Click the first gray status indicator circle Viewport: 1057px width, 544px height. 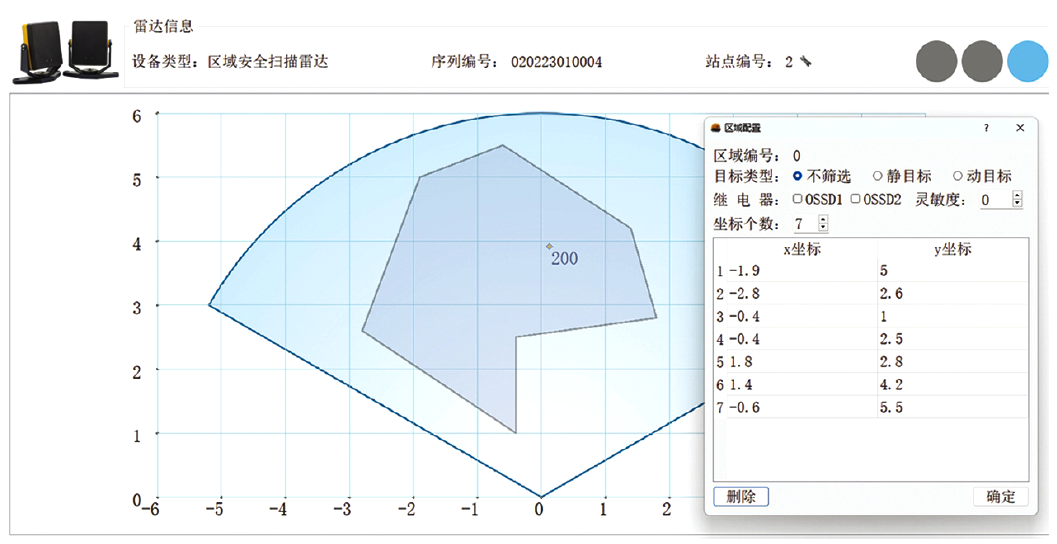pyautogui.click(x=937, y=60)
